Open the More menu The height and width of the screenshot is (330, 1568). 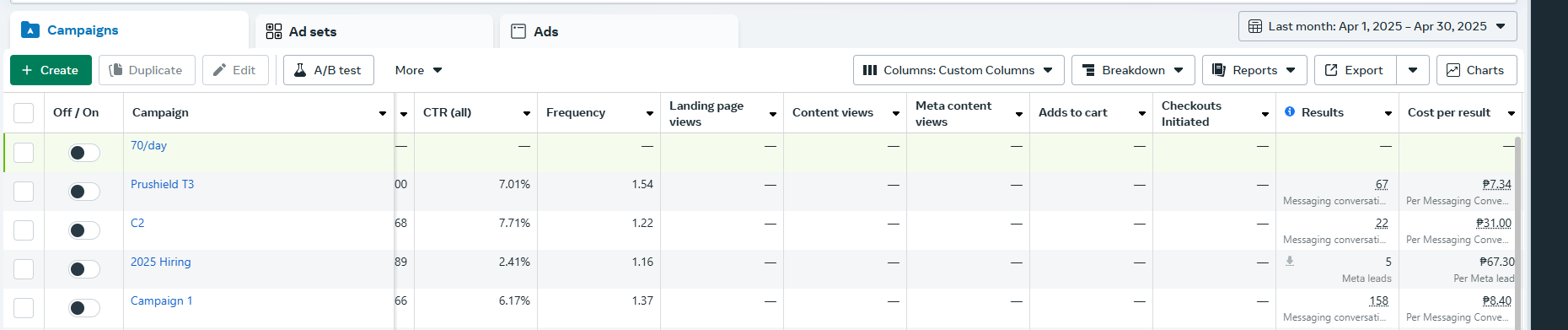418,70
